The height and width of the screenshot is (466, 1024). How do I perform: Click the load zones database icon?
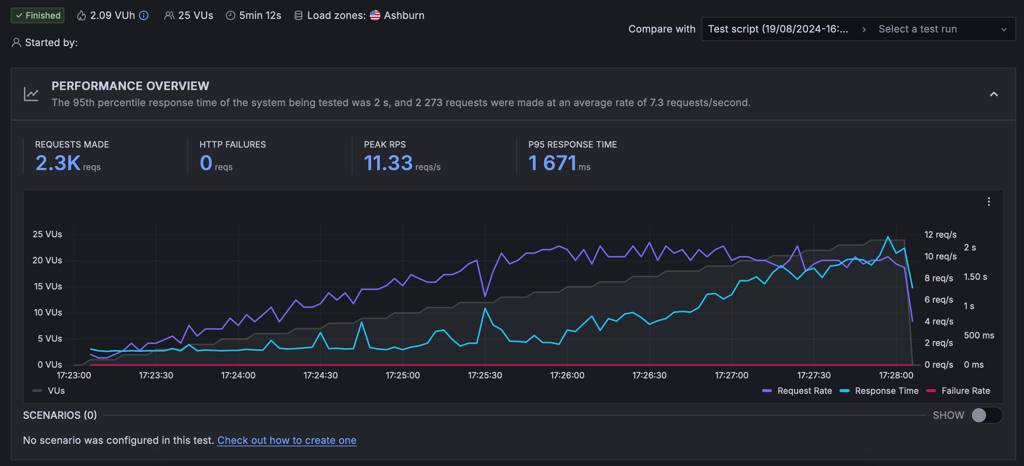[x=298, y=15]
